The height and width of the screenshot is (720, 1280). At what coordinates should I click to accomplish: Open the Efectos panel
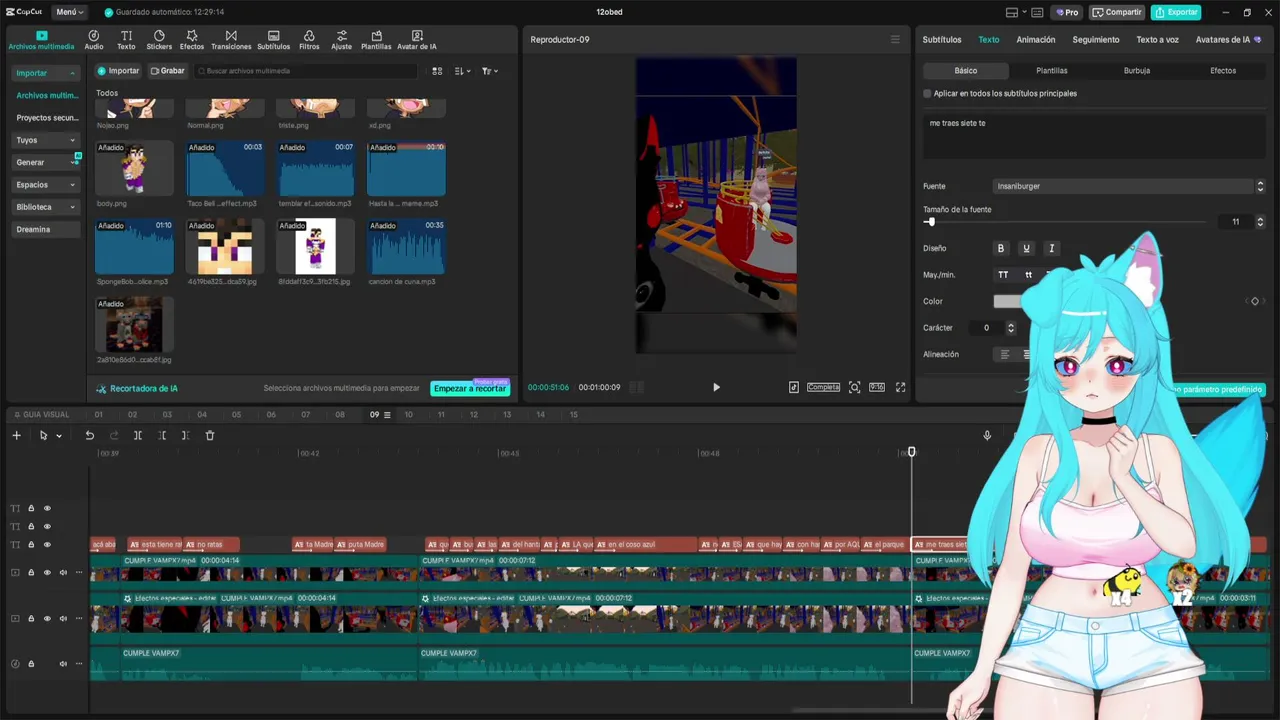pos(192,40)
